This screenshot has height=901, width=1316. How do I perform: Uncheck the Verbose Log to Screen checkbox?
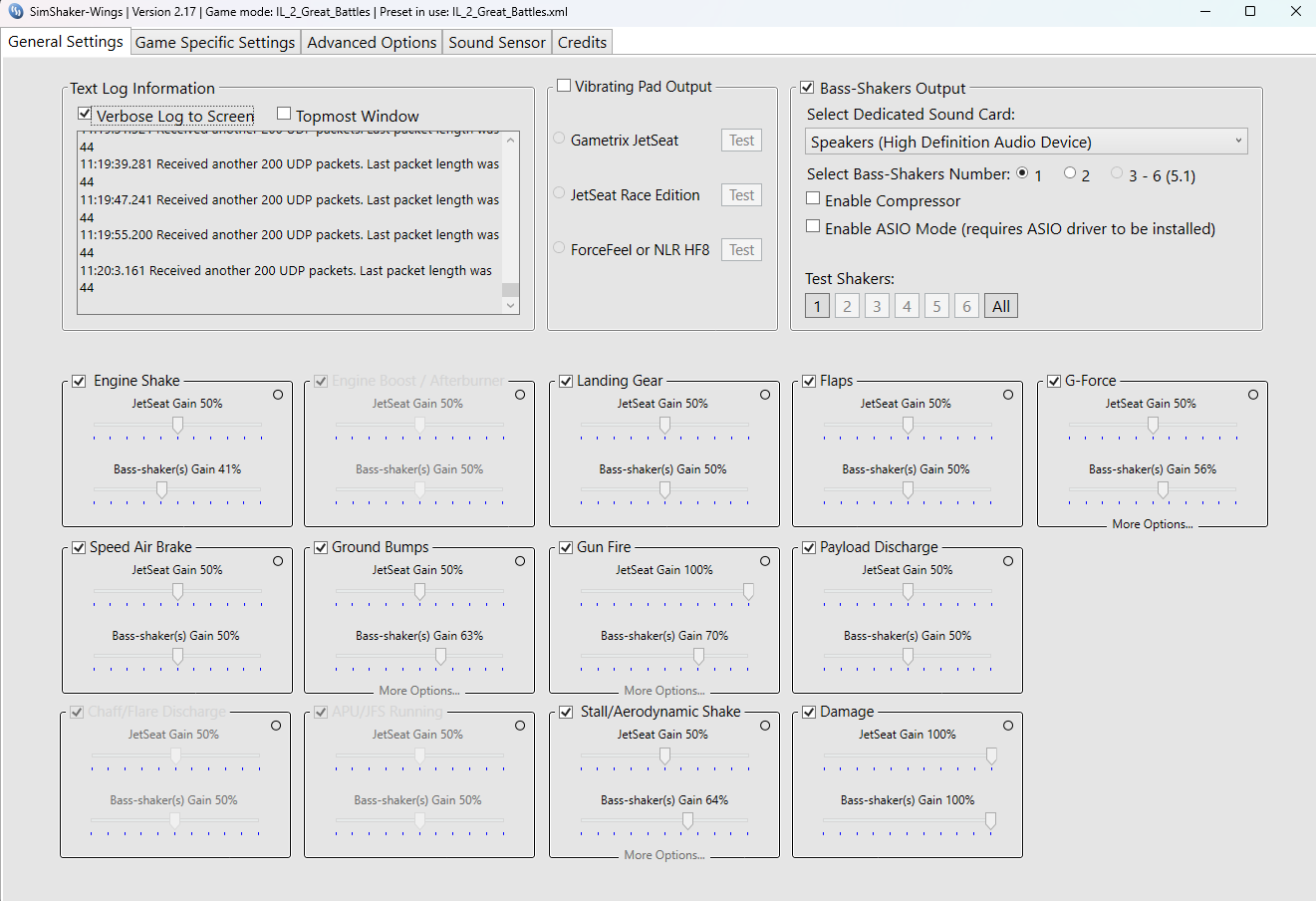[85, 115]
